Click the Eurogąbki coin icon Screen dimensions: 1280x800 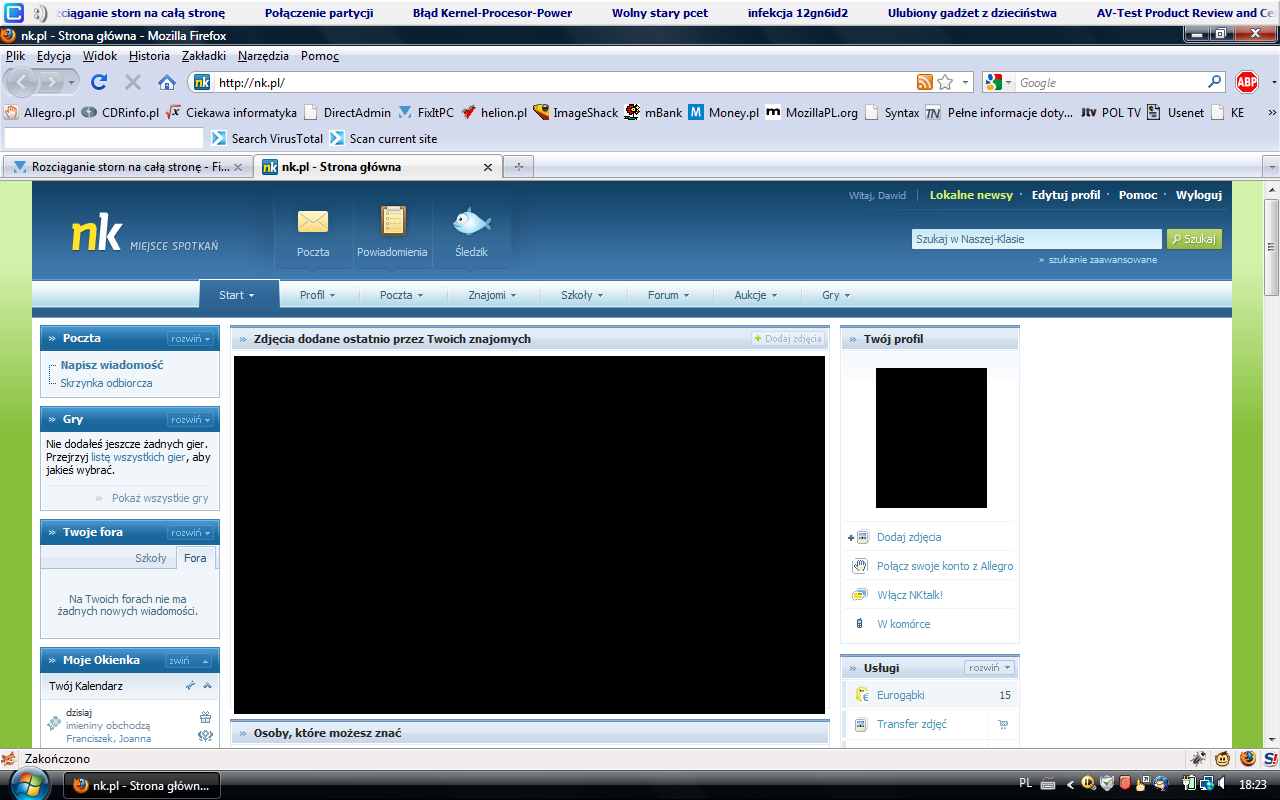[x=861, y=695]
